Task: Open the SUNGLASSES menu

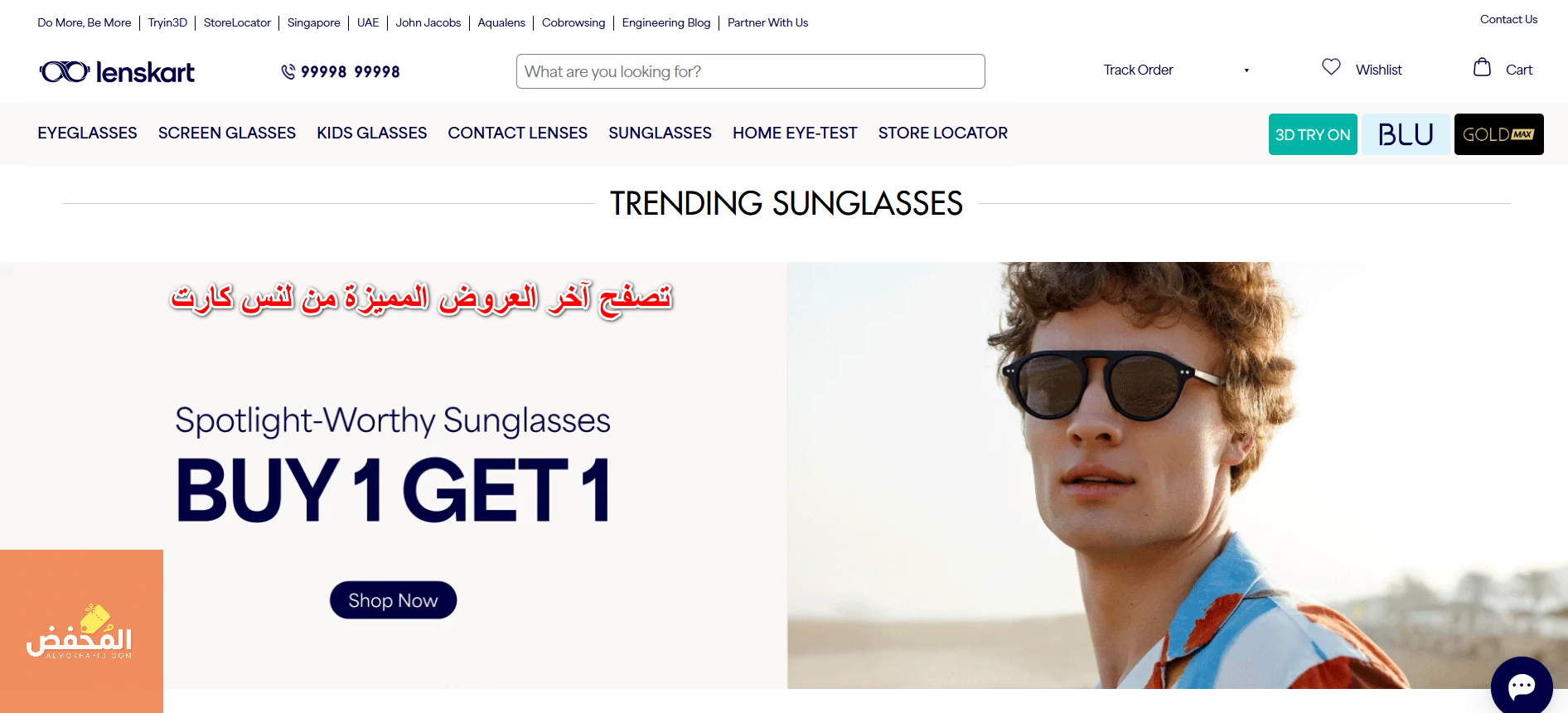Action: pos(660,133)
